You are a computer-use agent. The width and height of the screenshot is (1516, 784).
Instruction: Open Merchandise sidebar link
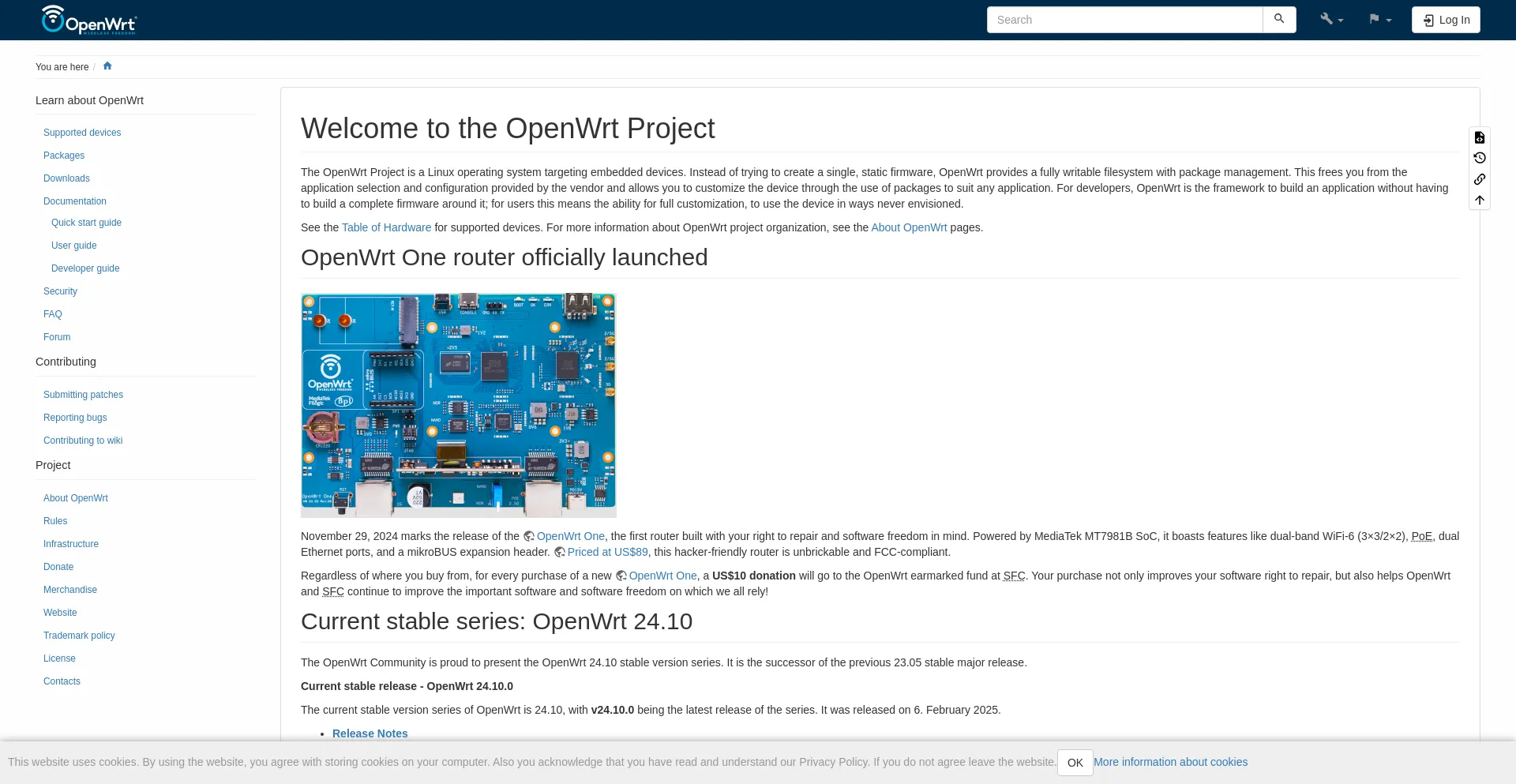[x=70, y=590]
